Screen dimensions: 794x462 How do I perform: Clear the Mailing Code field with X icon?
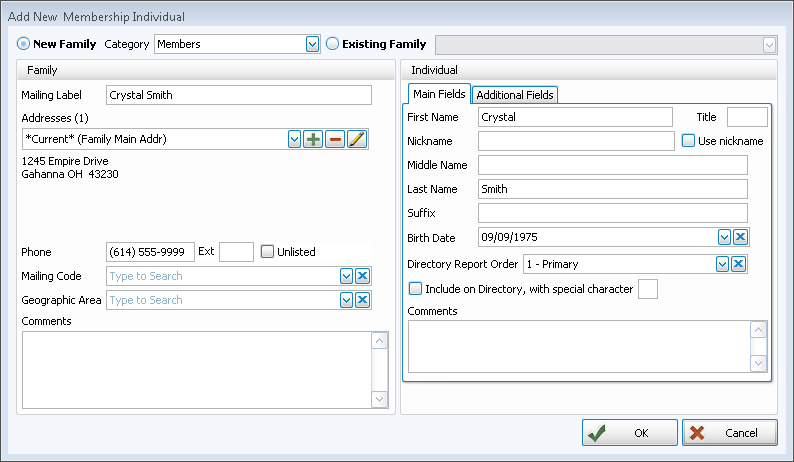point(362,276)
